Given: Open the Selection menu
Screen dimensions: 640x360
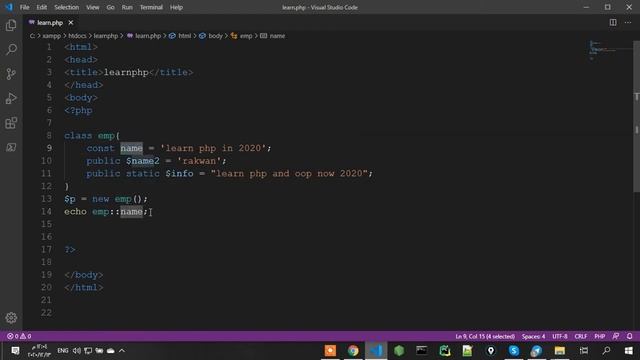Looking at the screenshot, I should pyautogui.click(x=67, y=7).
